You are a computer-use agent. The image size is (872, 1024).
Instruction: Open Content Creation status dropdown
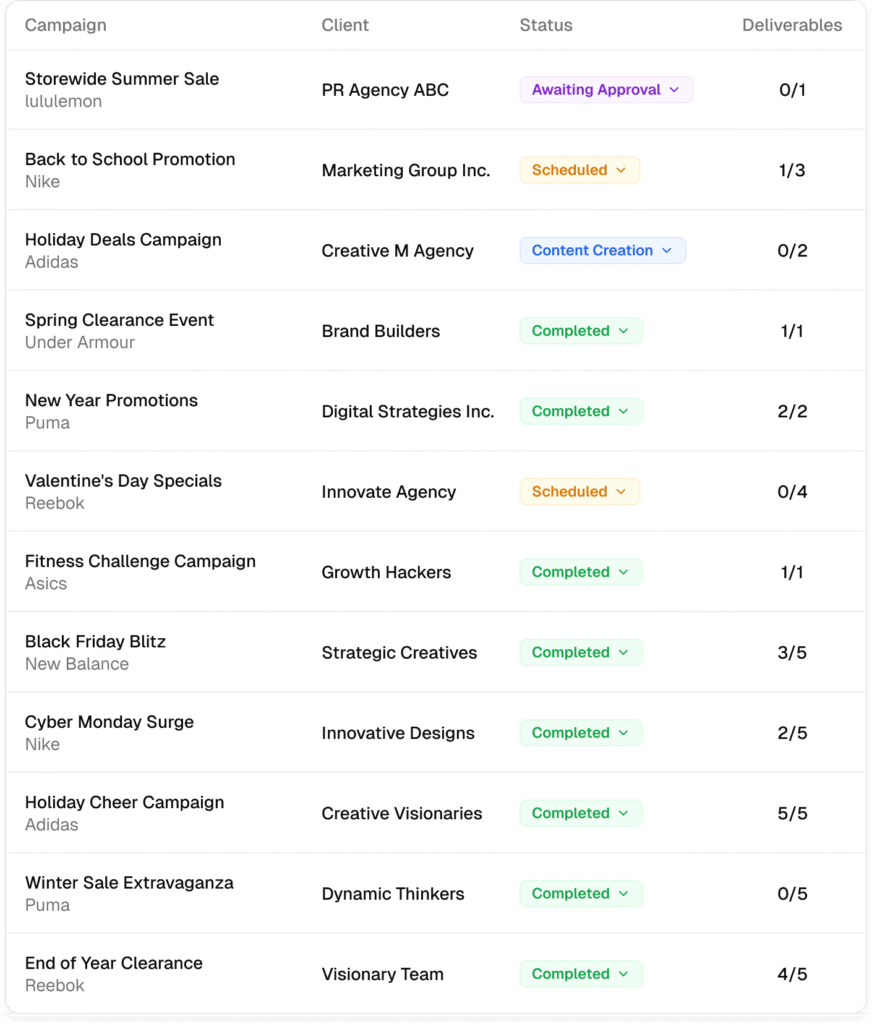pos(602,251)
